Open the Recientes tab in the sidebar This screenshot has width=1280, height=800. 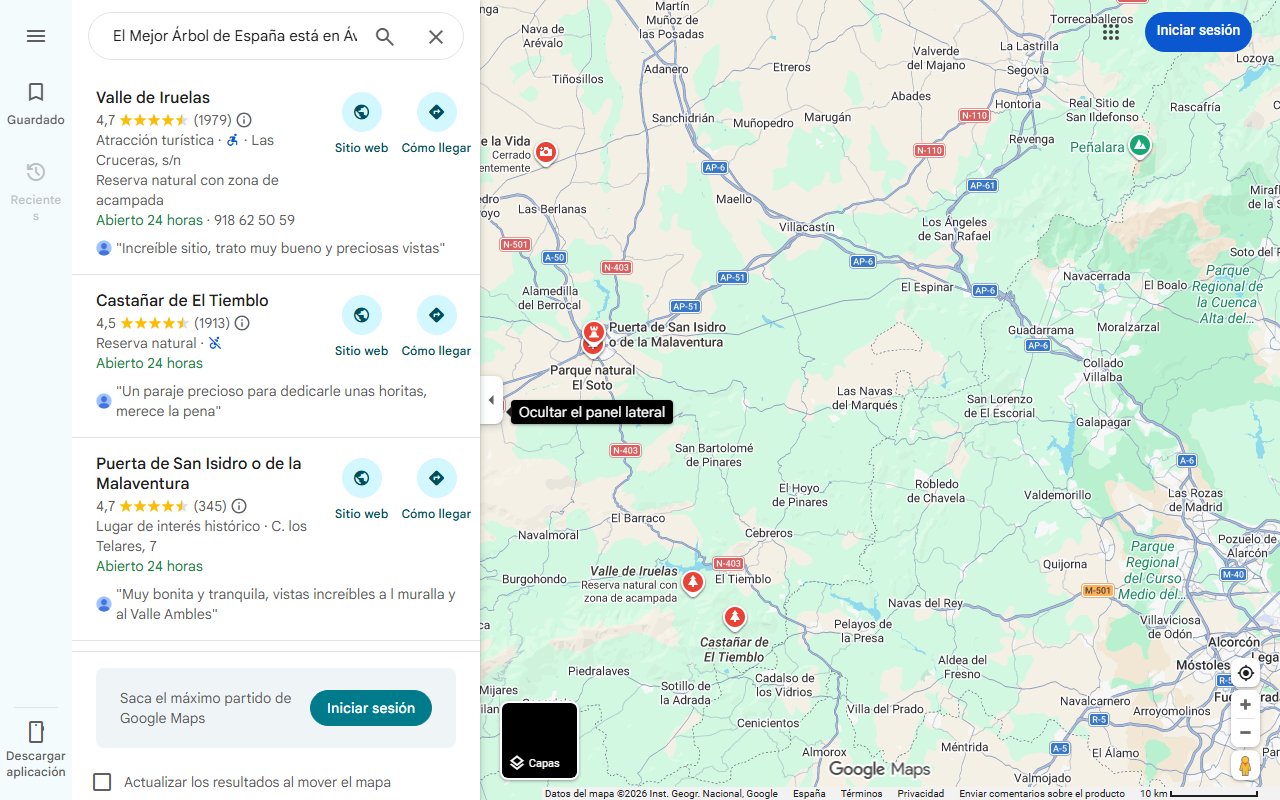pyautogui.click(x=36, y=191)
